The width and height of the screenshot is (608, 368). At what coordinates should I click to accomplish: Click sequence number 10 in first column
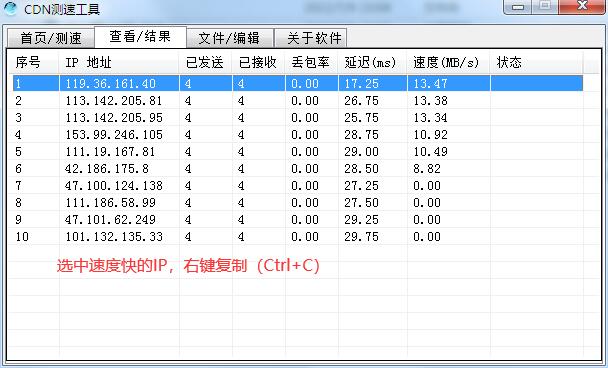[x=22, y=237]
